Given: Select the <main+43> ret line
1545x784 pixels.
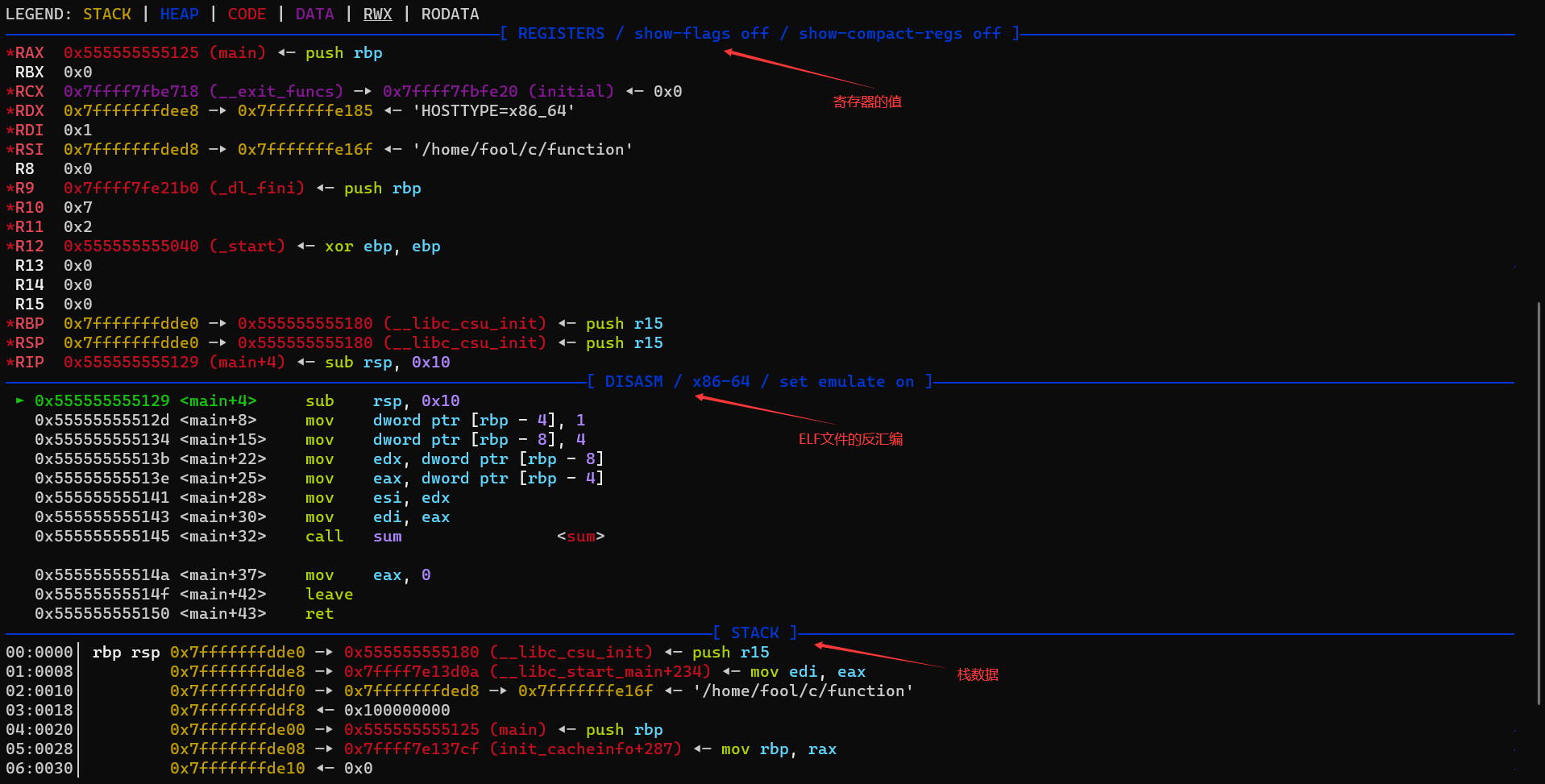Looking at the screenshot, I should coord(184,613).
